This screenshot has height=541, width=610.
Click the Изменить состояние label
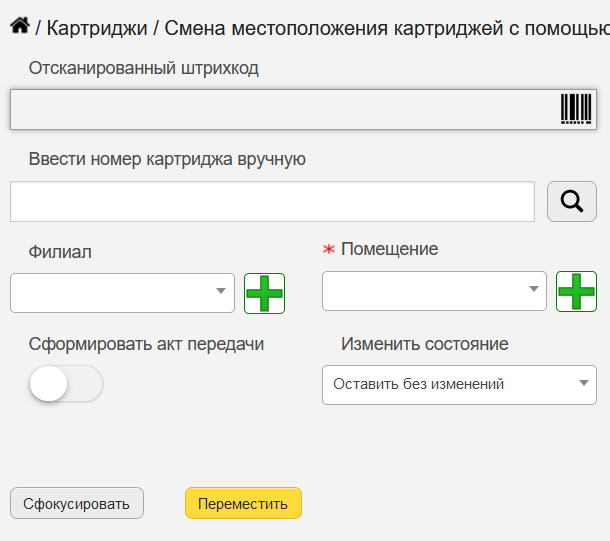pyautogui.click(x=425, y=344)
